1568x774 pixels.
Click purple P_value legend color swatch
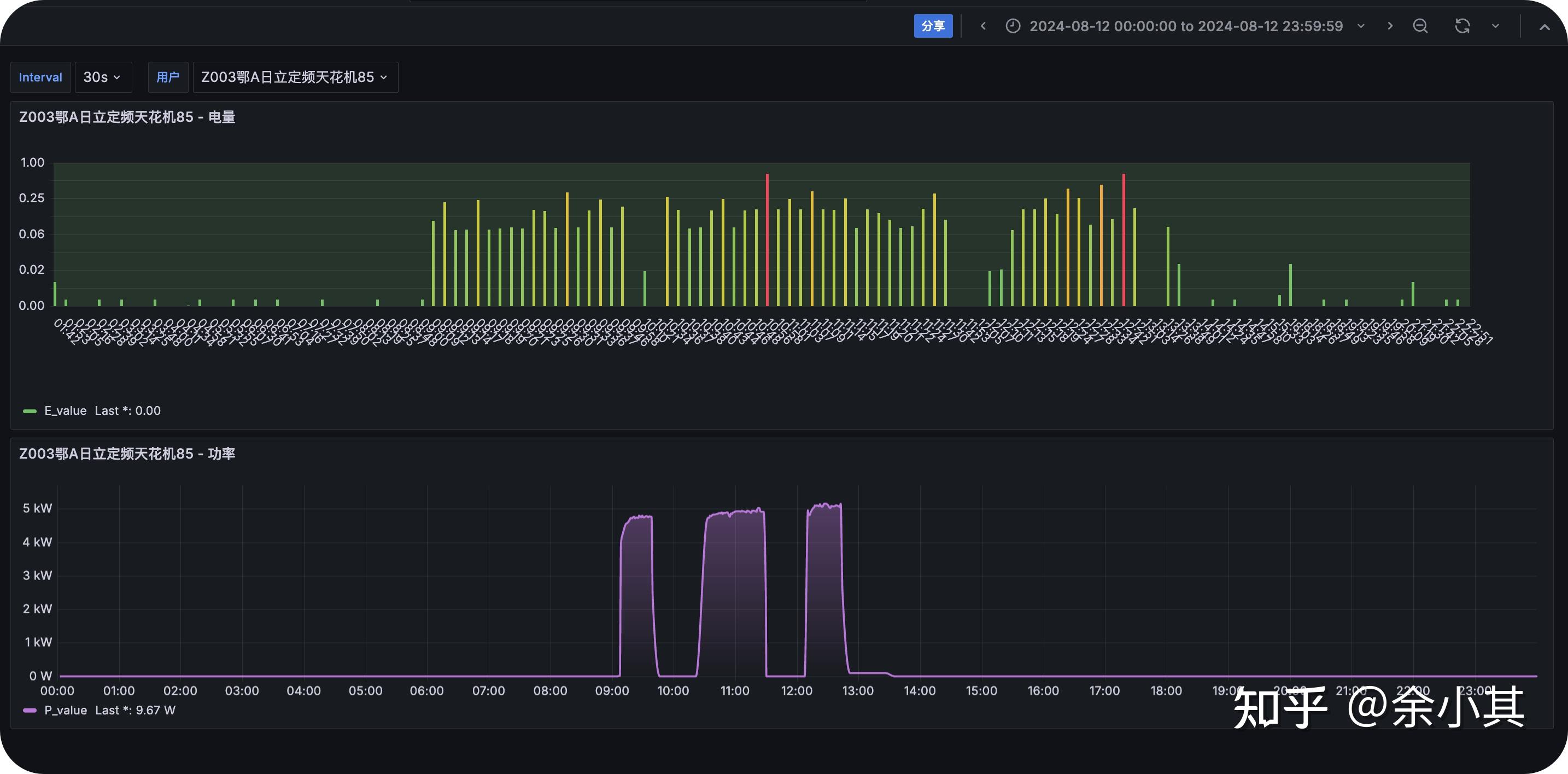coord(29,710)
